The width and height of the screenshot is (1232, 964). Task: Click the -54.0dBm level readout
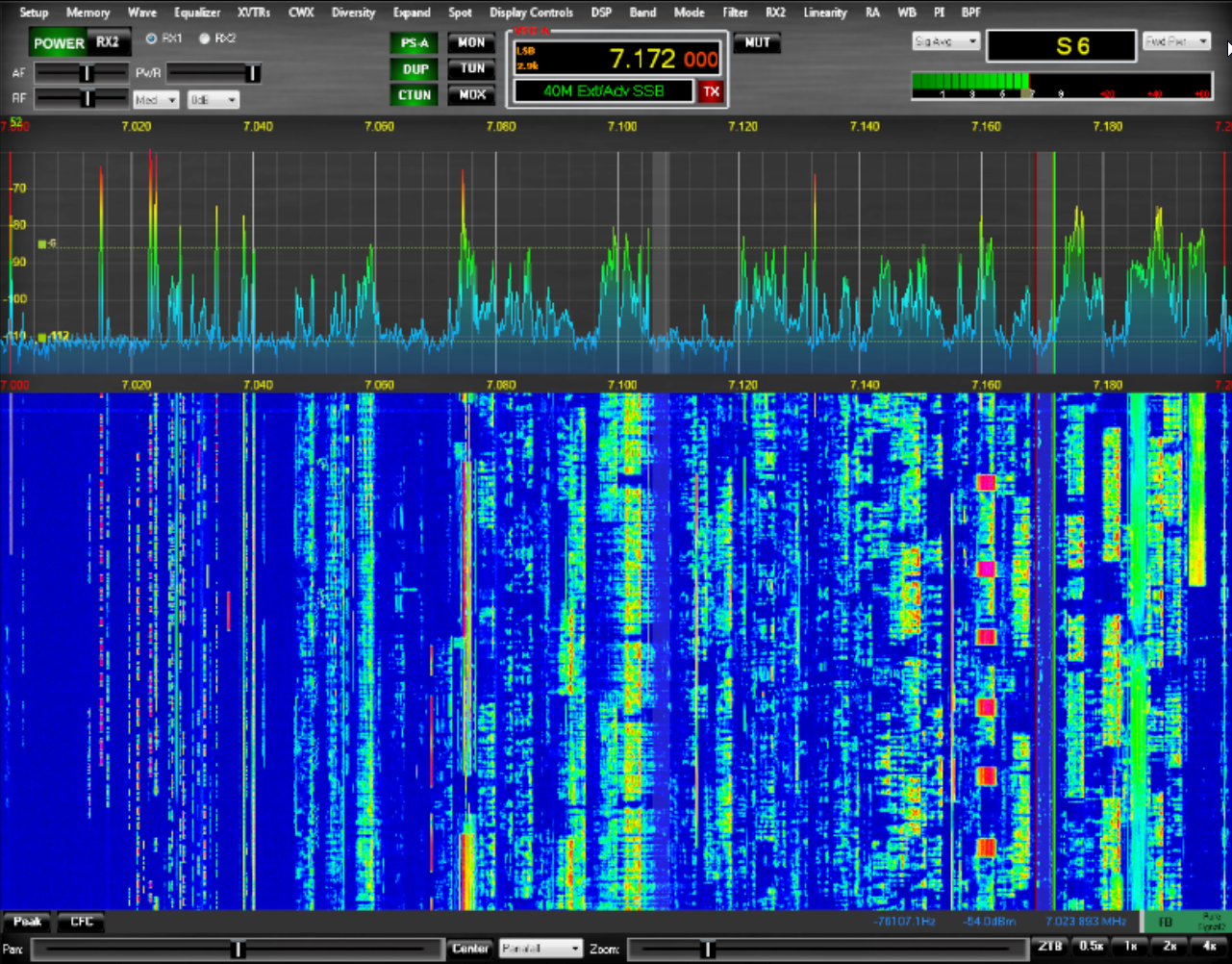tap(989, 922)
